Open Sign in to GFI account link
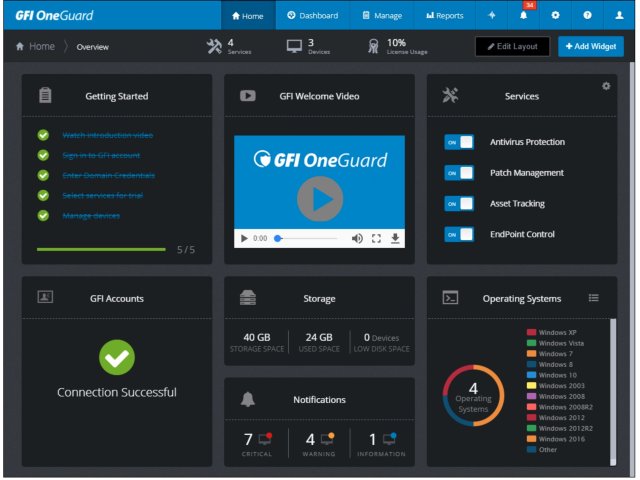 point(101,155)
